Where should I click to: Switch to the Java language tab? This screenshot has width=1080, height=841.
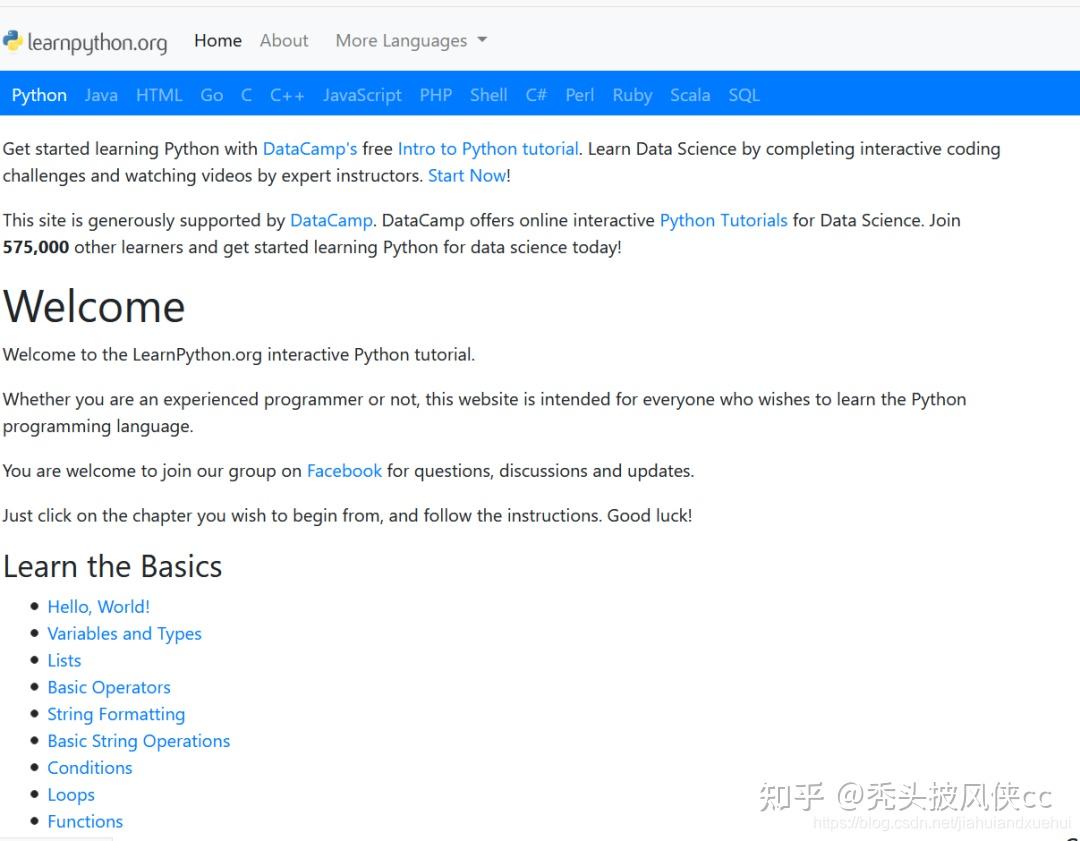coord(101,95)
